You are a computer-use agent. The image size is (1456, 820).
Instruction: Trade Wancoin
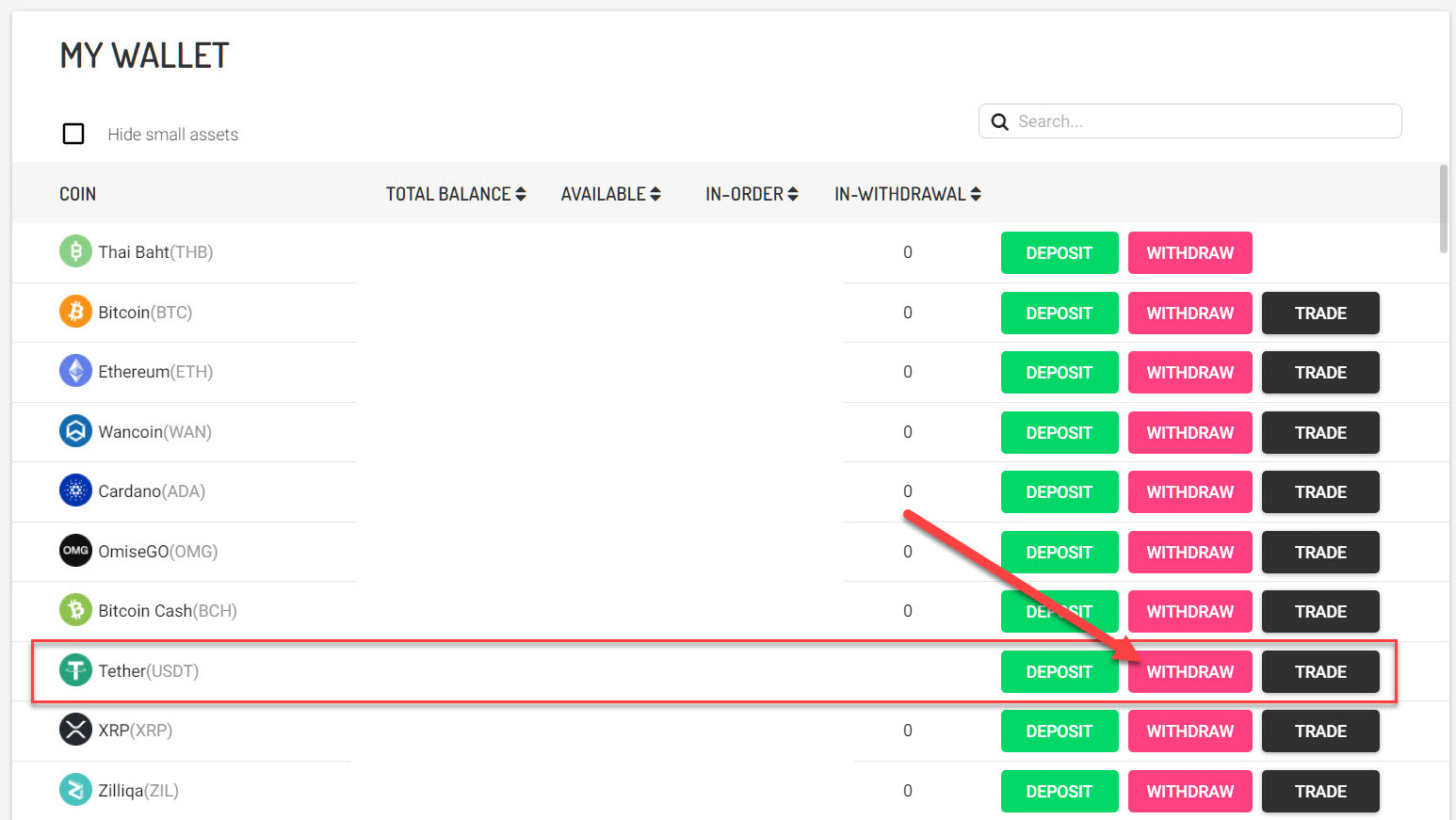(x=1320, y=432)
